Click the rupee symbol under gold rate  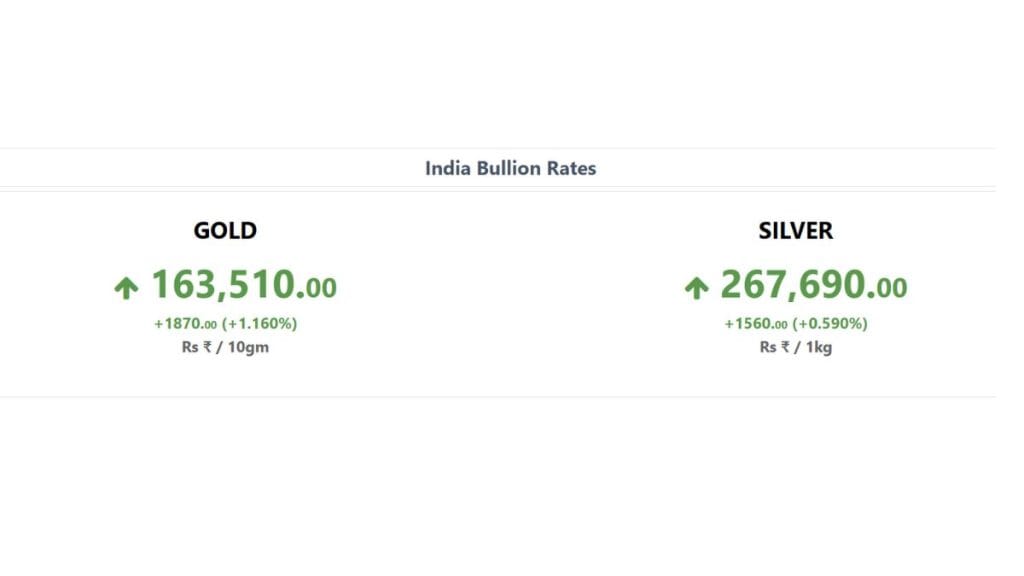click(208, 348)
